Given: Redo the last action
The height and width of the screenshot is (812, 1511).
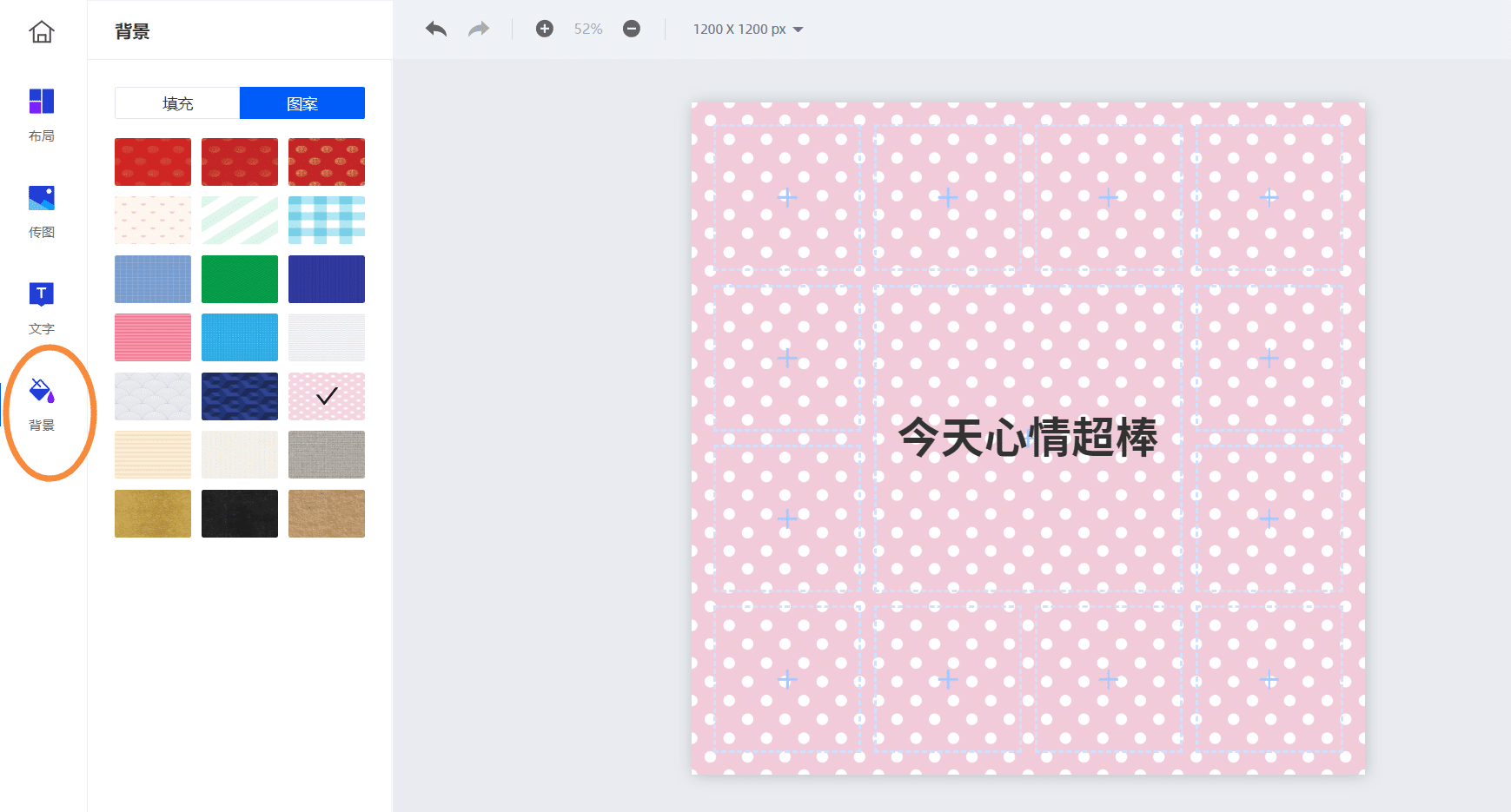Looking at the screenshot, I should (479, 30).
